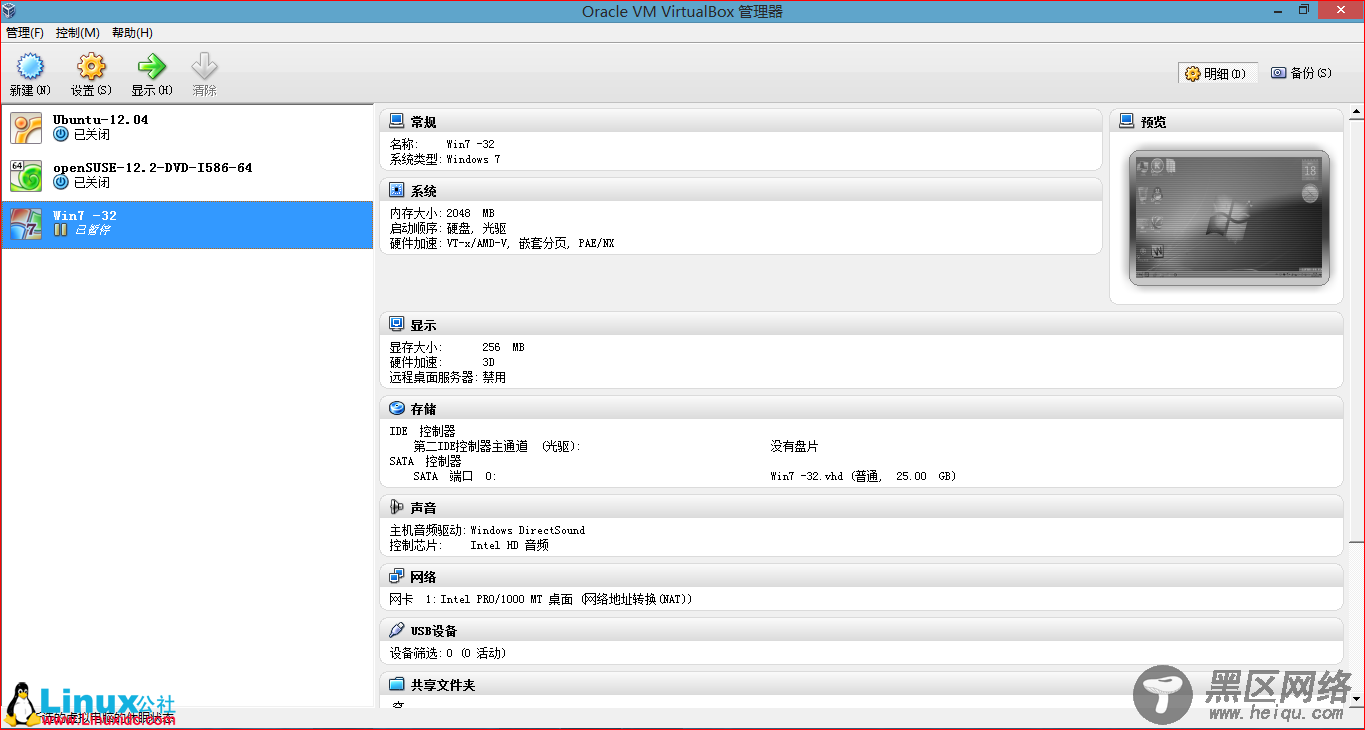The height and width of the screenshot is (730, 1365).
Task: Click the Win7 -32 machine icon
Action: pyautogui.click(x=26, y=224)
